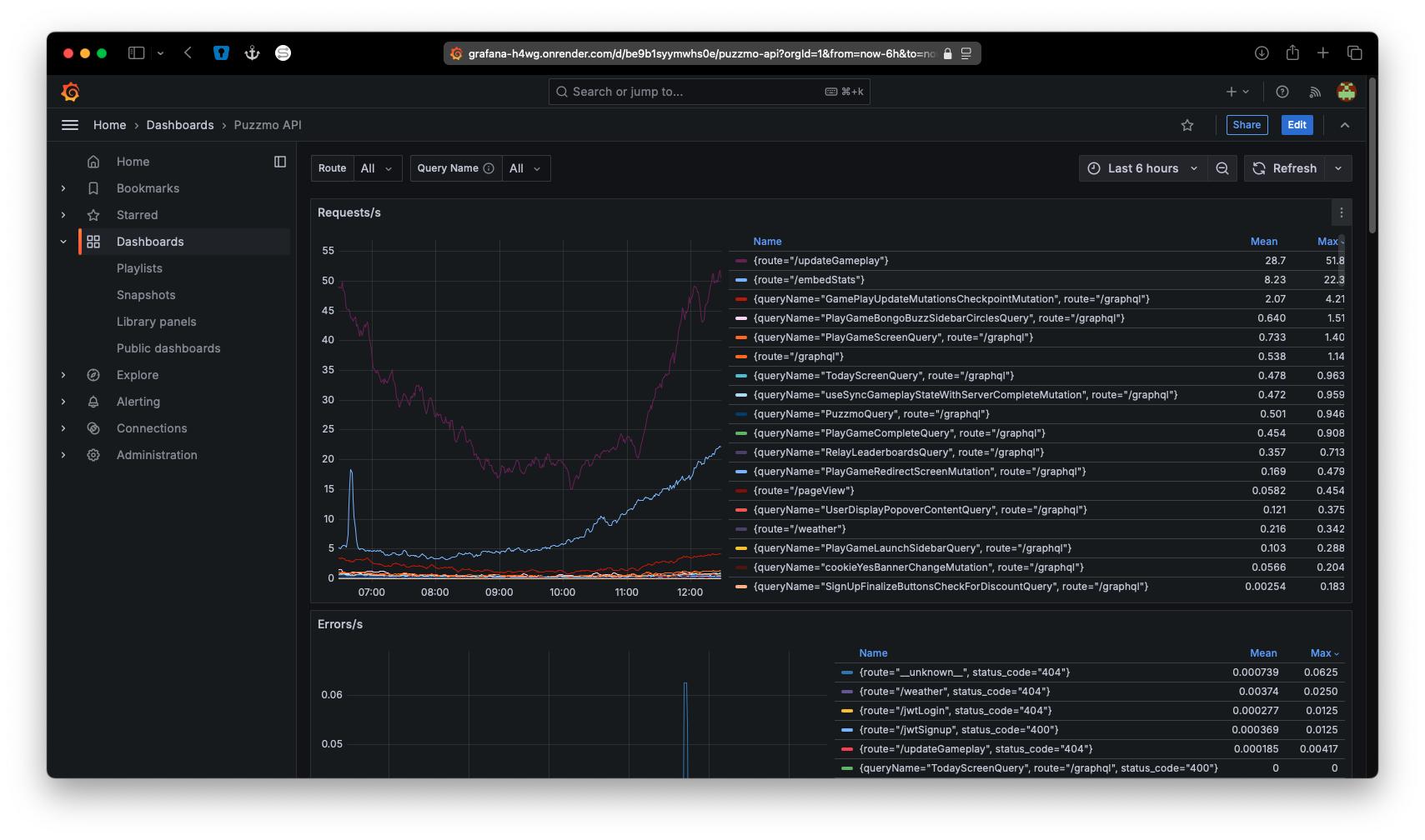Click the Share button

[1247, 125]
